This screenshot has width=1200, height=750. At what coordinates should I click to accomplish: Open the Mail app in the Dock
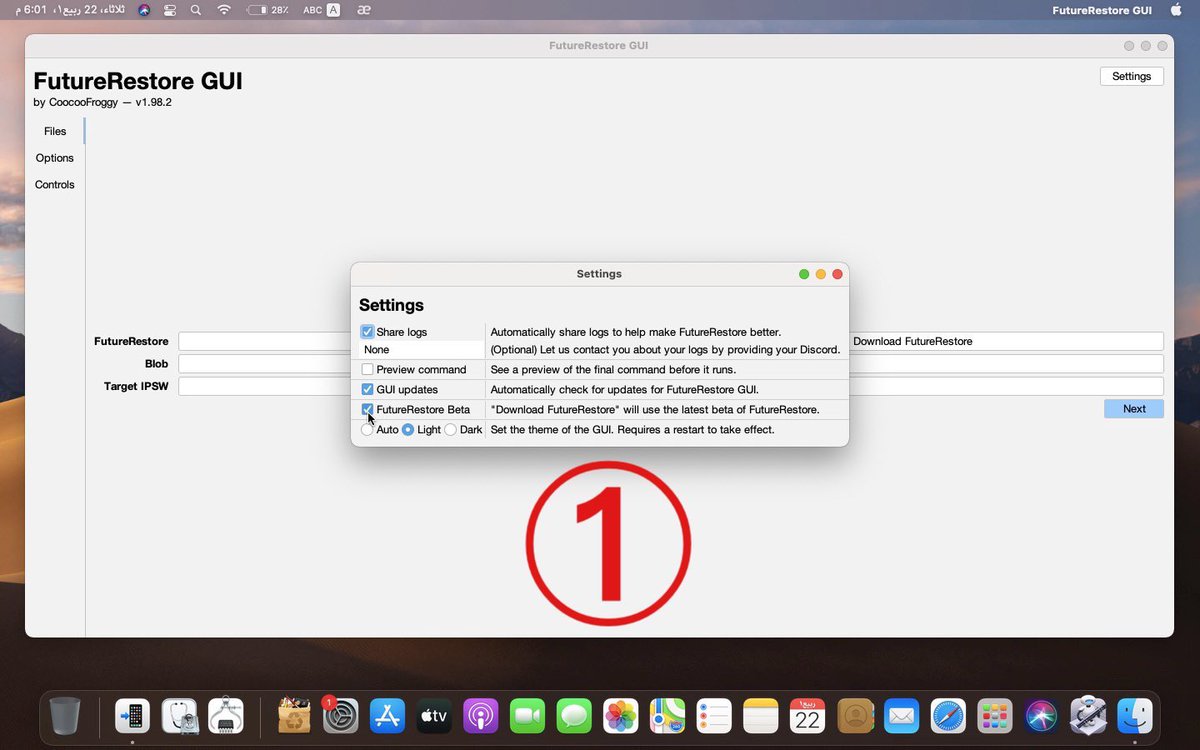point(901,716)
